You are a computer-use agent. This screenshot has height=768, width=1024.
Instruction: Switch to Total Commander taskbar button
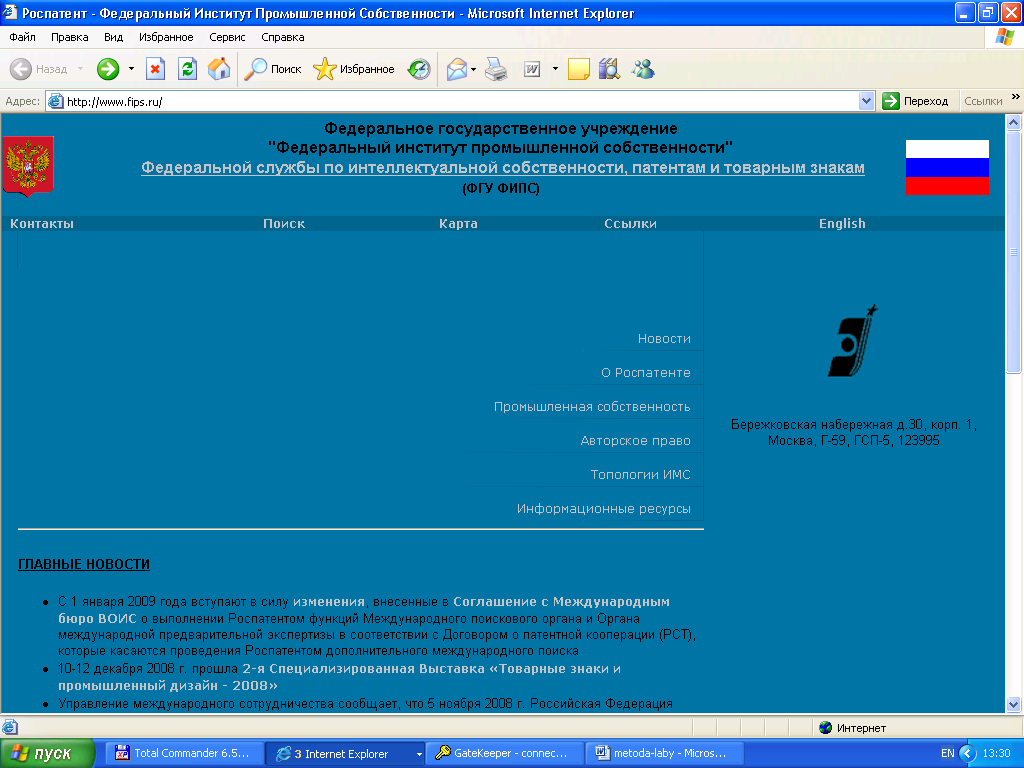pos(184,754)
